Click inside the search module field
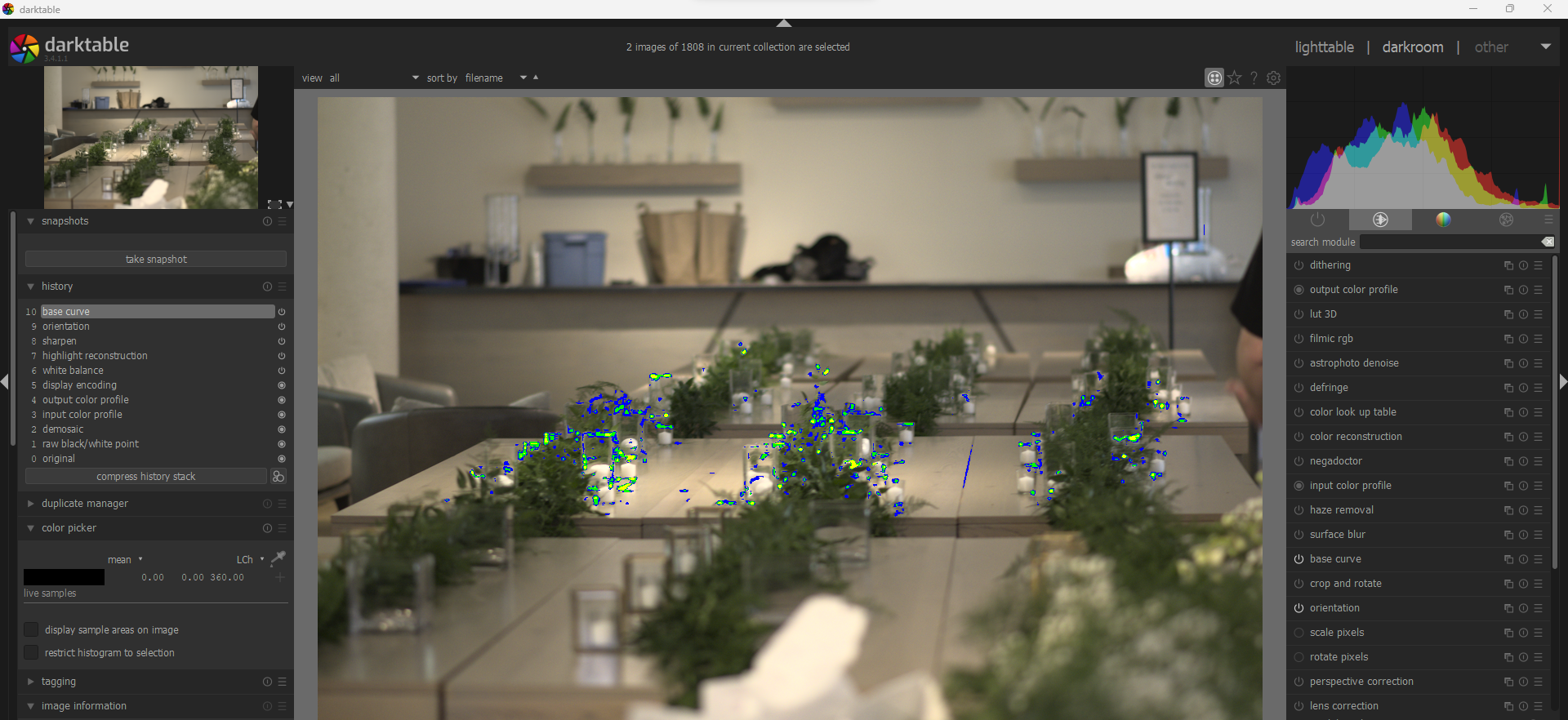Viewport: 1568px width, 720px height. [x=1450, y=242]
